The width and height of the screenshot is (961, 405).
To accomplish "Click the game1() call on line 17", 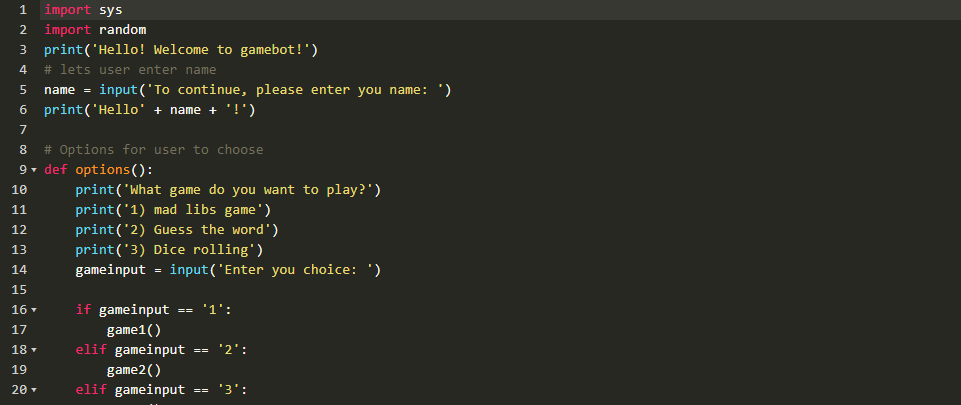I will point(133,330).
